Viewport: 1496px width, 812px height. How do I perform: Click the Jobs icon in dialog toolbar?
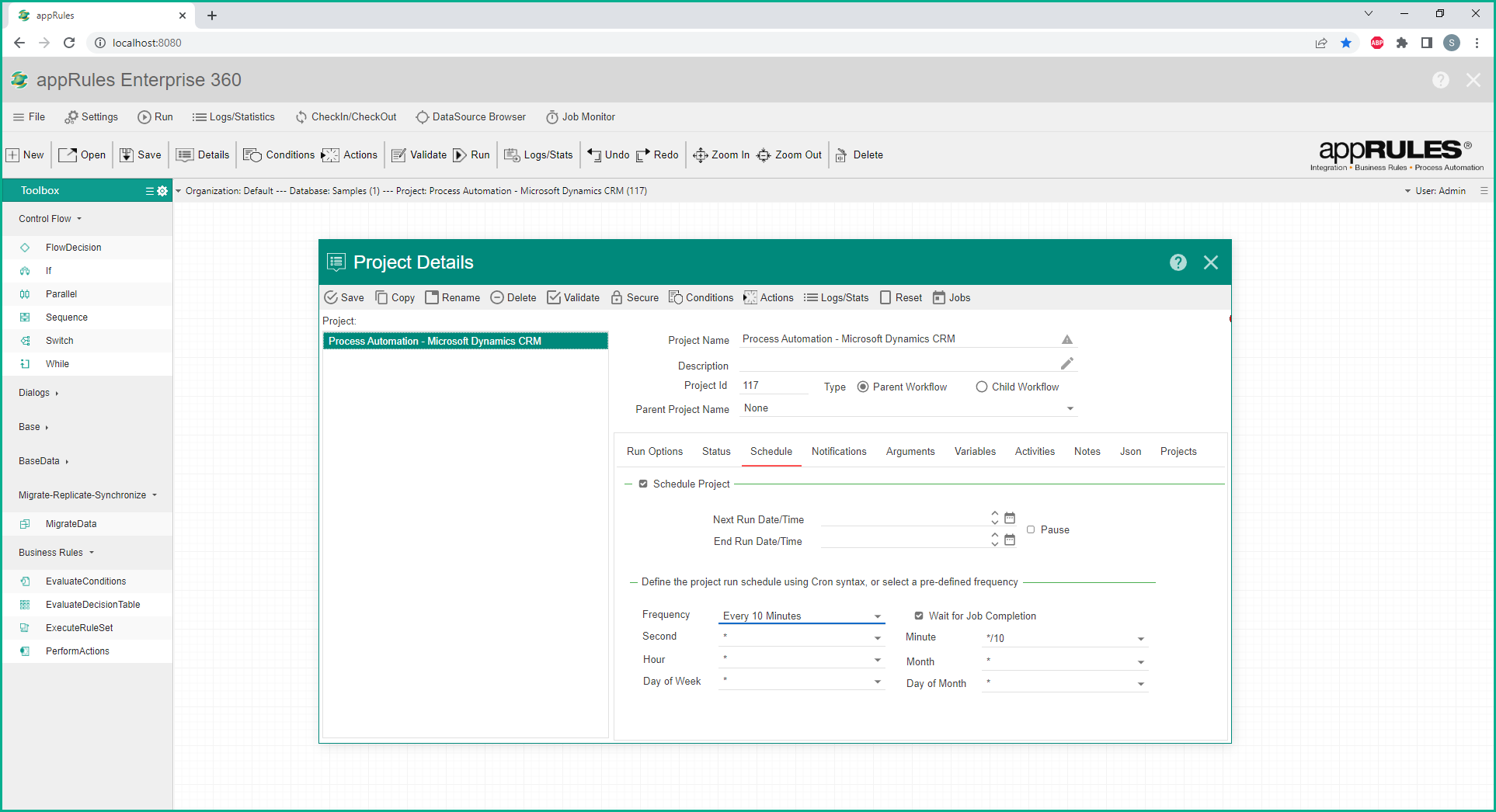coord(939,297)
